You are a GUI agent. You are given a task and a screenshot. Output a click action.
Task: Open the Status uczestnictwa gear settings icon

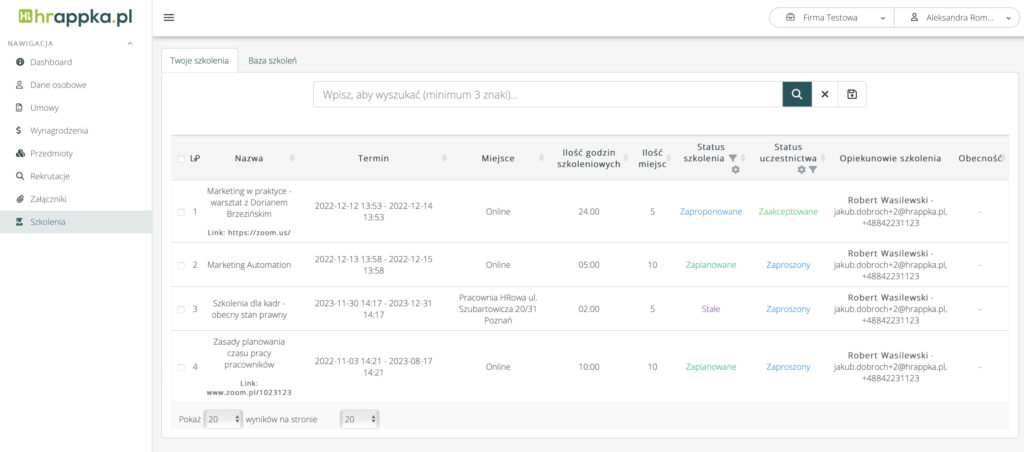(x=801, y=170)
